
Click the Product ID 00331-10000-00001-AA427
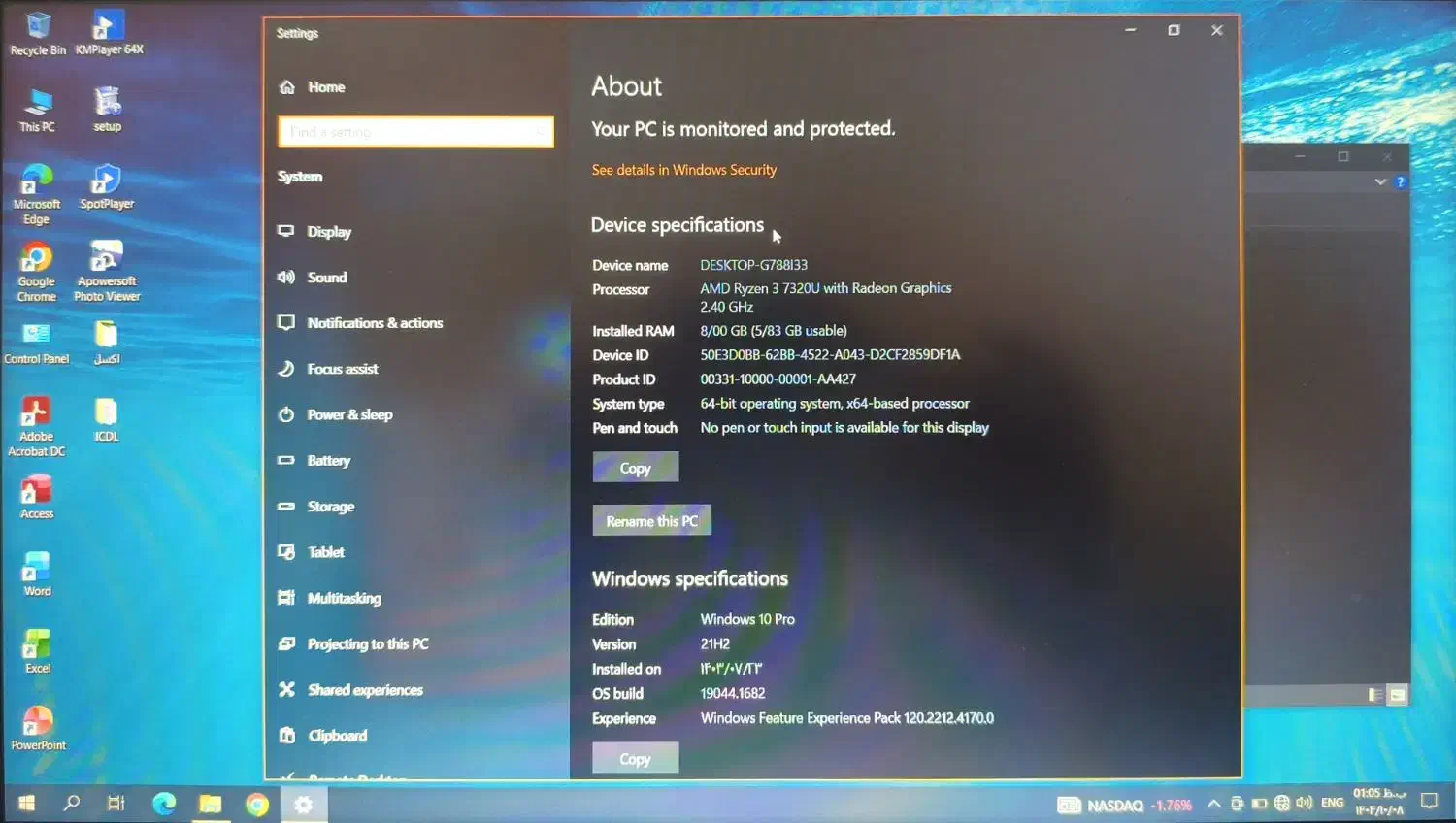click(x=778, y=379)
